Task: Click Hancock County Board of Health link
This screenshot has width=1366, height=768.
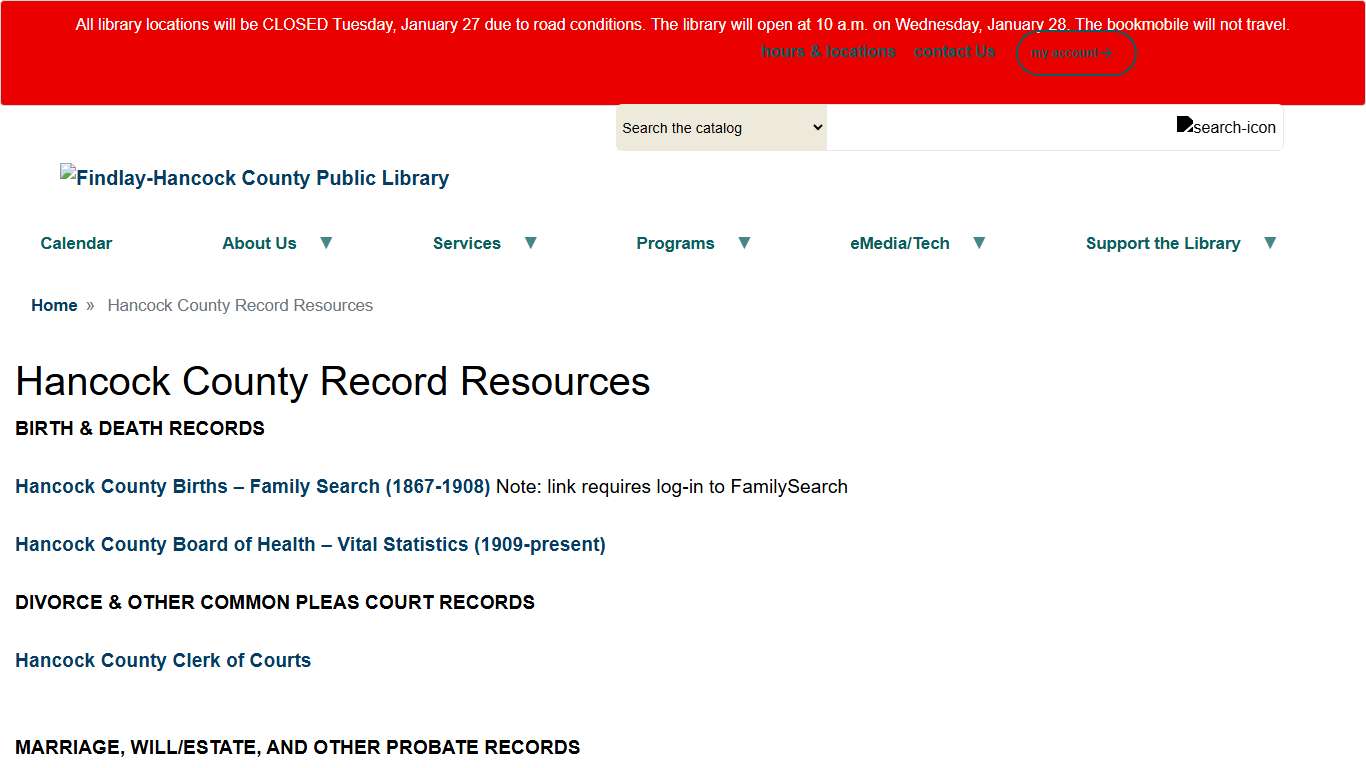Action: pyautogui.click(x=310, y=544)
